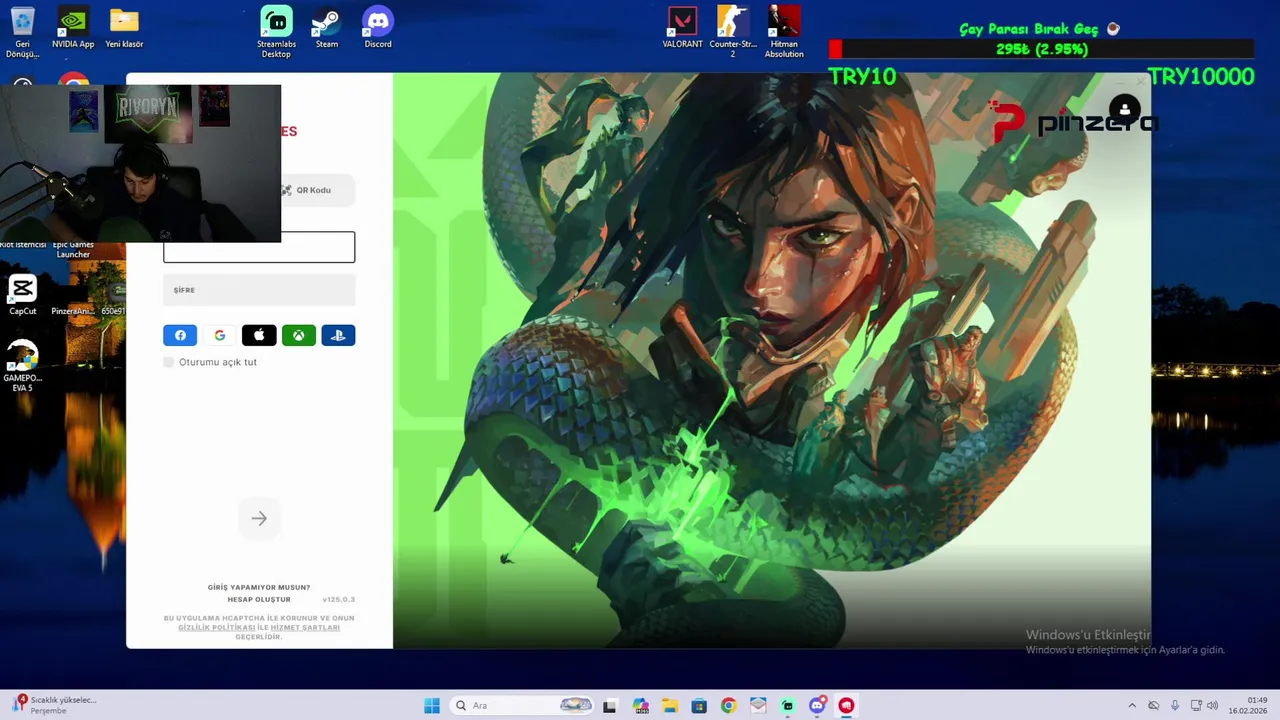Click profile avatar near pinzera logo
The width and height of the screenshot is (1280, 720).
(x=1125, y=110)
